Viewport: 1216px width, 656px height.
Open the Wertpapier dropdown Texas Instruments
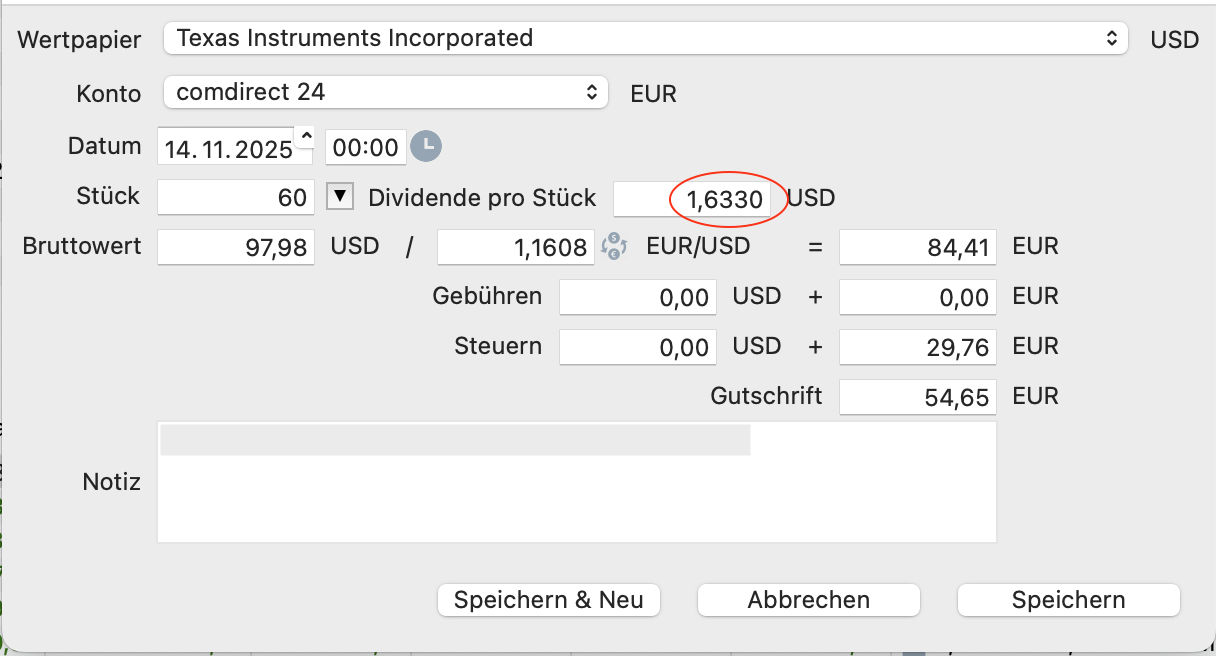click(646, 39)
